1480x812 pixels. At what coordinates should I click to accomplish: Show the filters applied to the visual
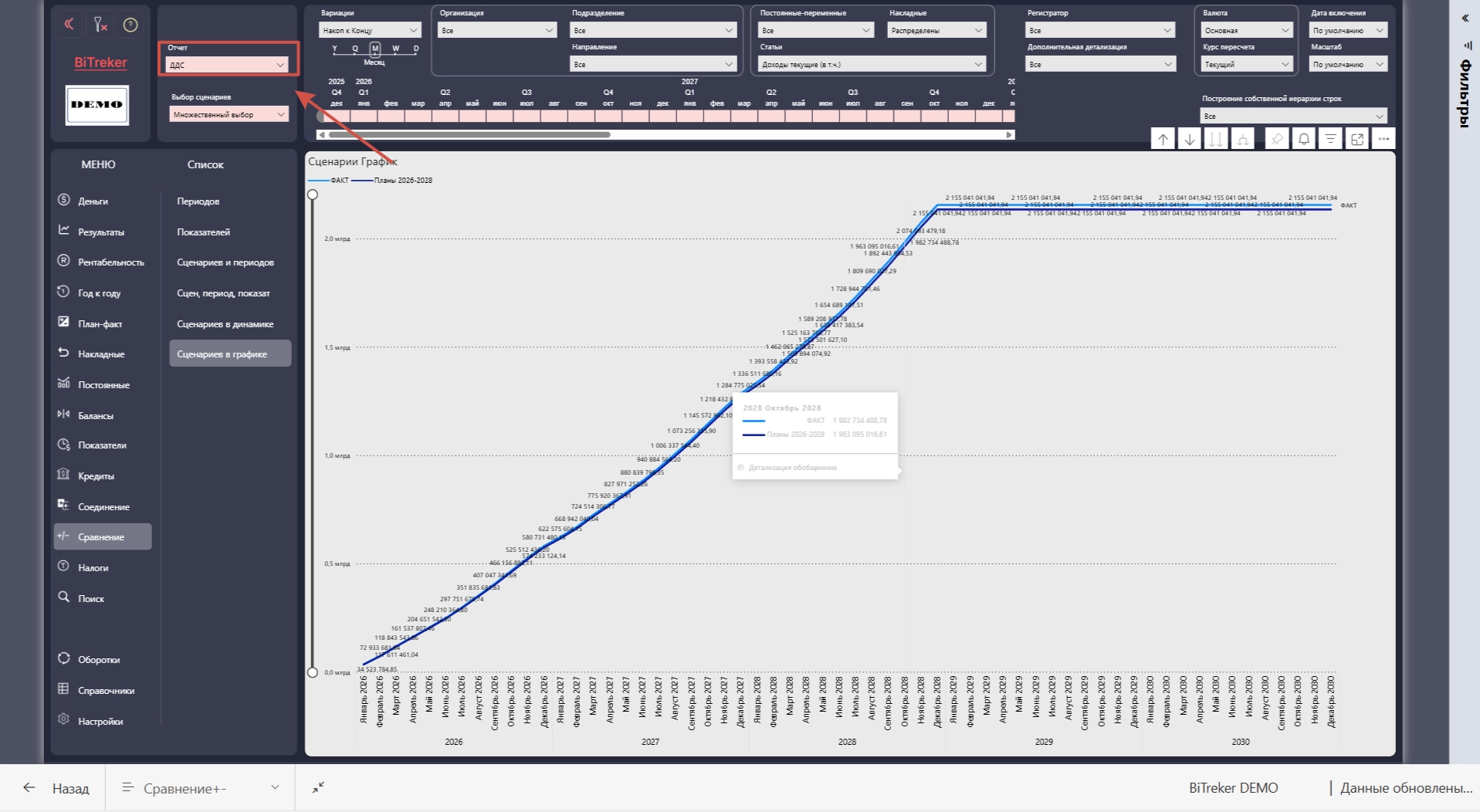(x=1330, y=139)
